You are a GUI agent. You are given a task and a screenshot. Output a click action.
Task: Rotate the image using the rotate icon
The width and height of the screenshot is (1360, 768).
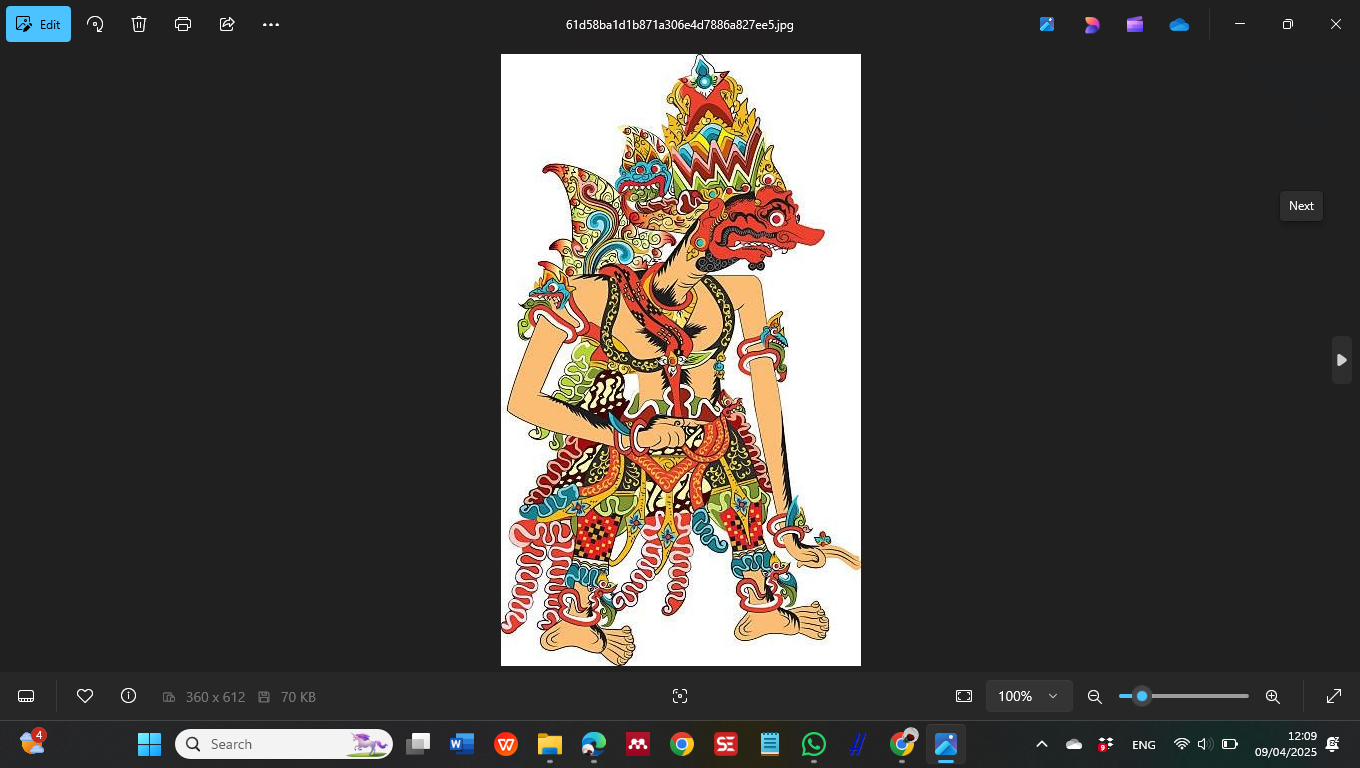[95, 24]
